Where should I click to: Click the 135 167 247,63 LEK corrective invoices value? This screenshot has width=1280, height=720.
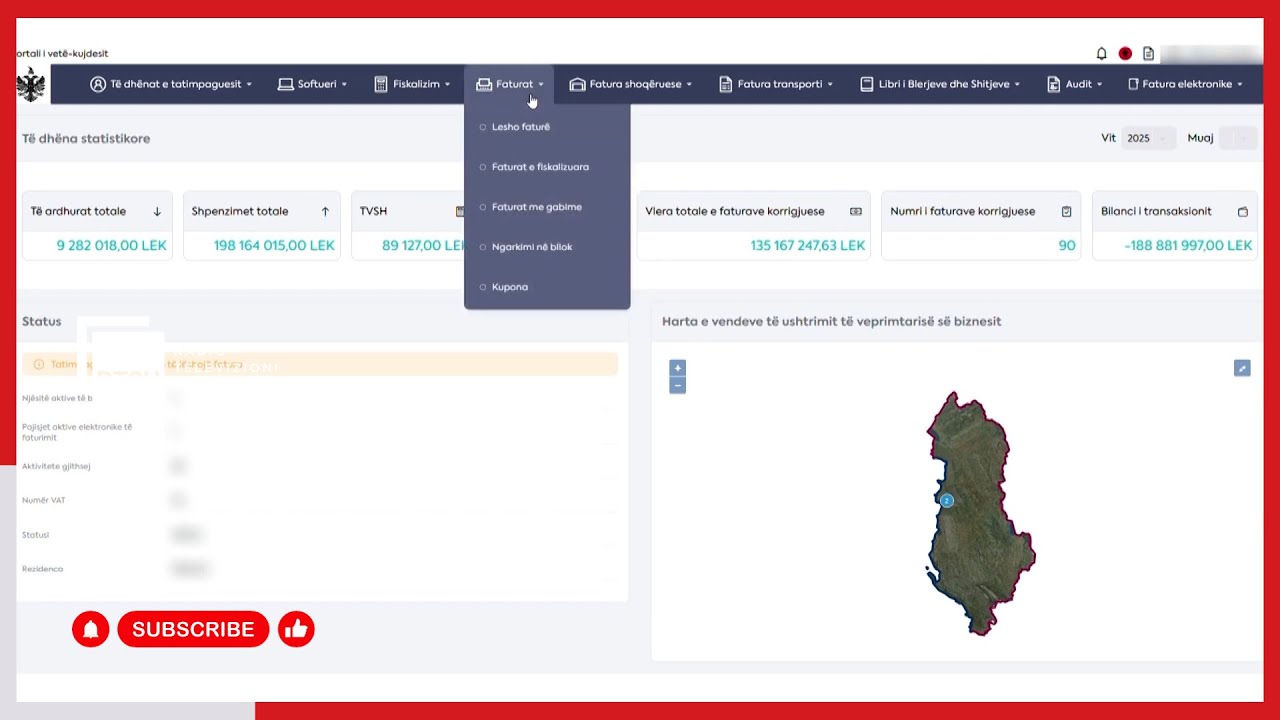coord(808,245)
